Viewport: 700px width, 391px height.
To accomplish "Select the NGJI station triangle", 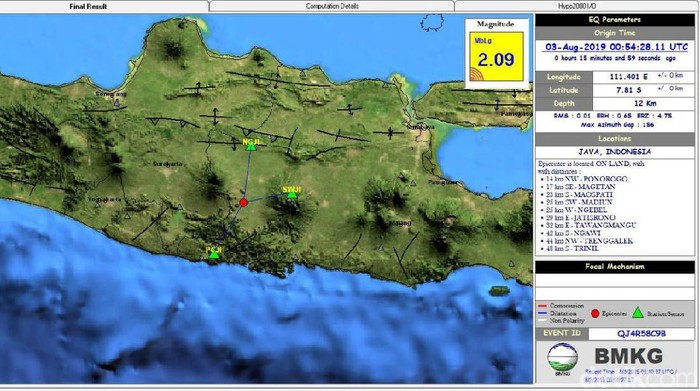I will tap(251, 146).
